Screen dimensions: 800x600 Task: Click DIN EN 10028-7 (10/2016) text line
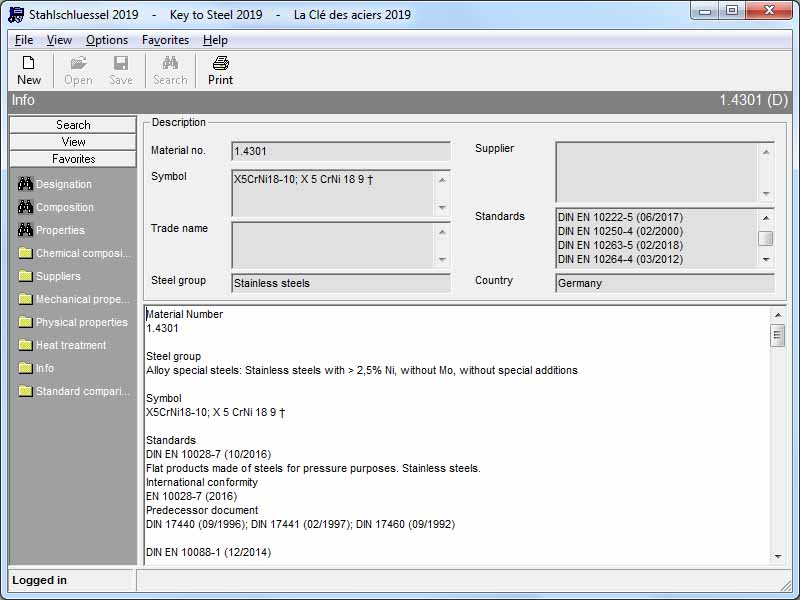point(209,454)
